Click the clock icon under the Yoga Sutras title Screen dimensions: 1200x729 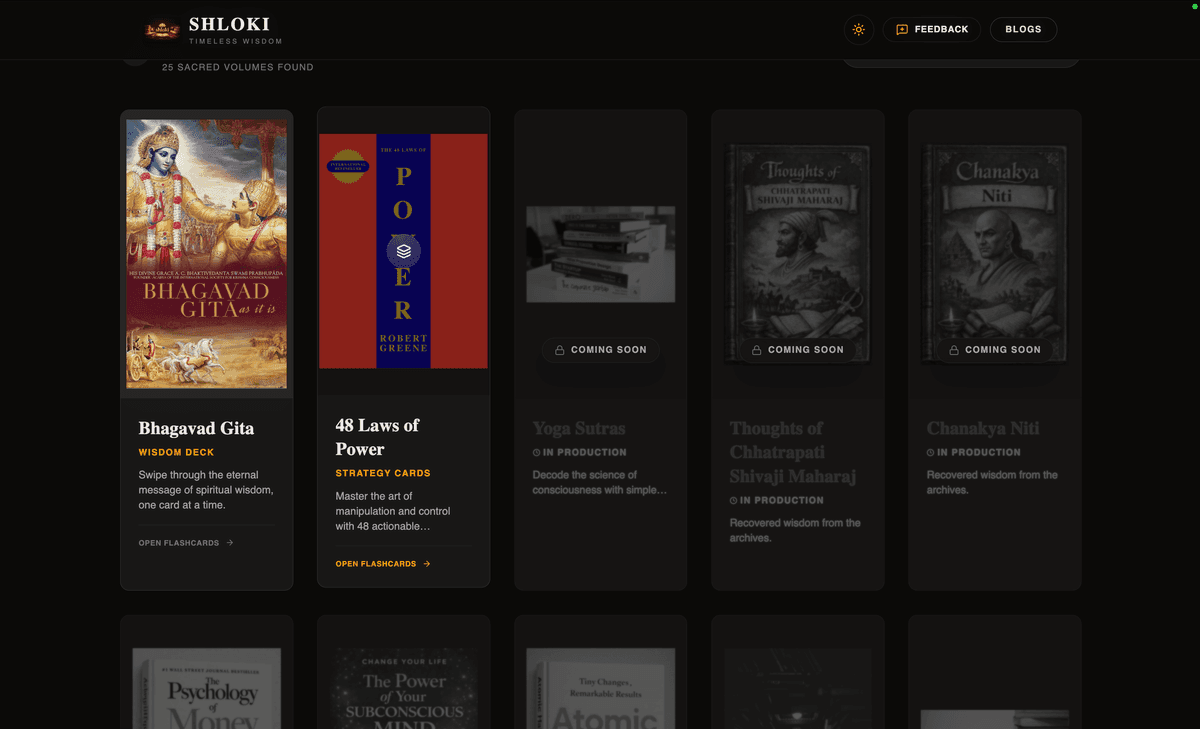[x=536, y=453]
